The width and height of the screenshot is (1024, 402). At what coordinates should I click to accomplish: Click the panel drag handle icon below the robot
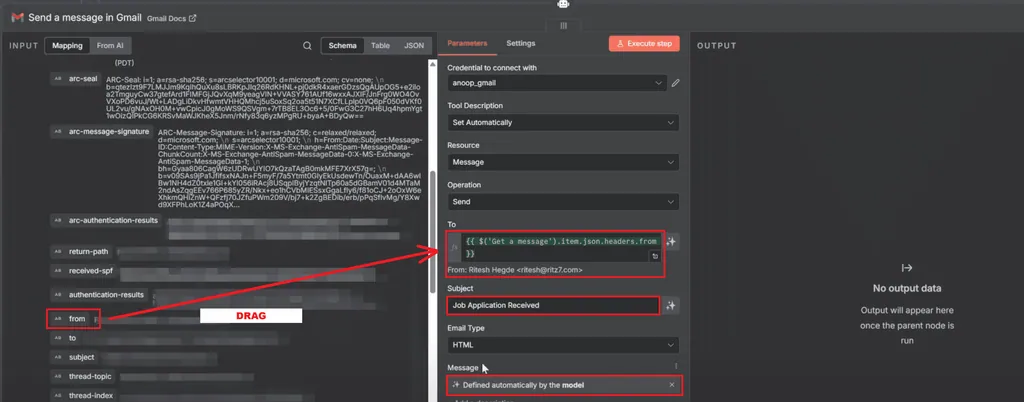(563, 25)
